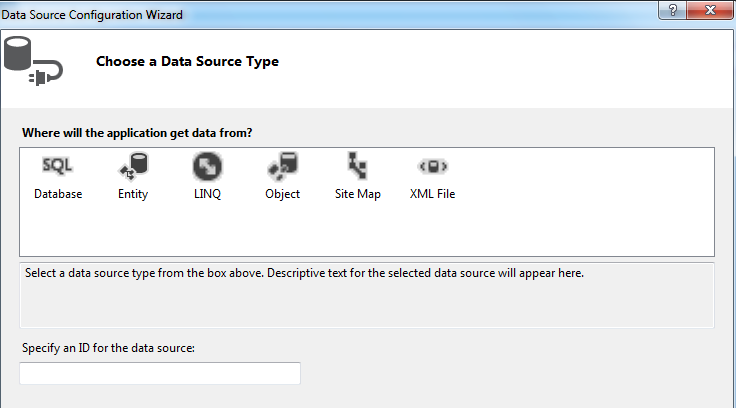
Task: Select the Object data source icon
Action: pyautogui.click(x=282, y=165)
